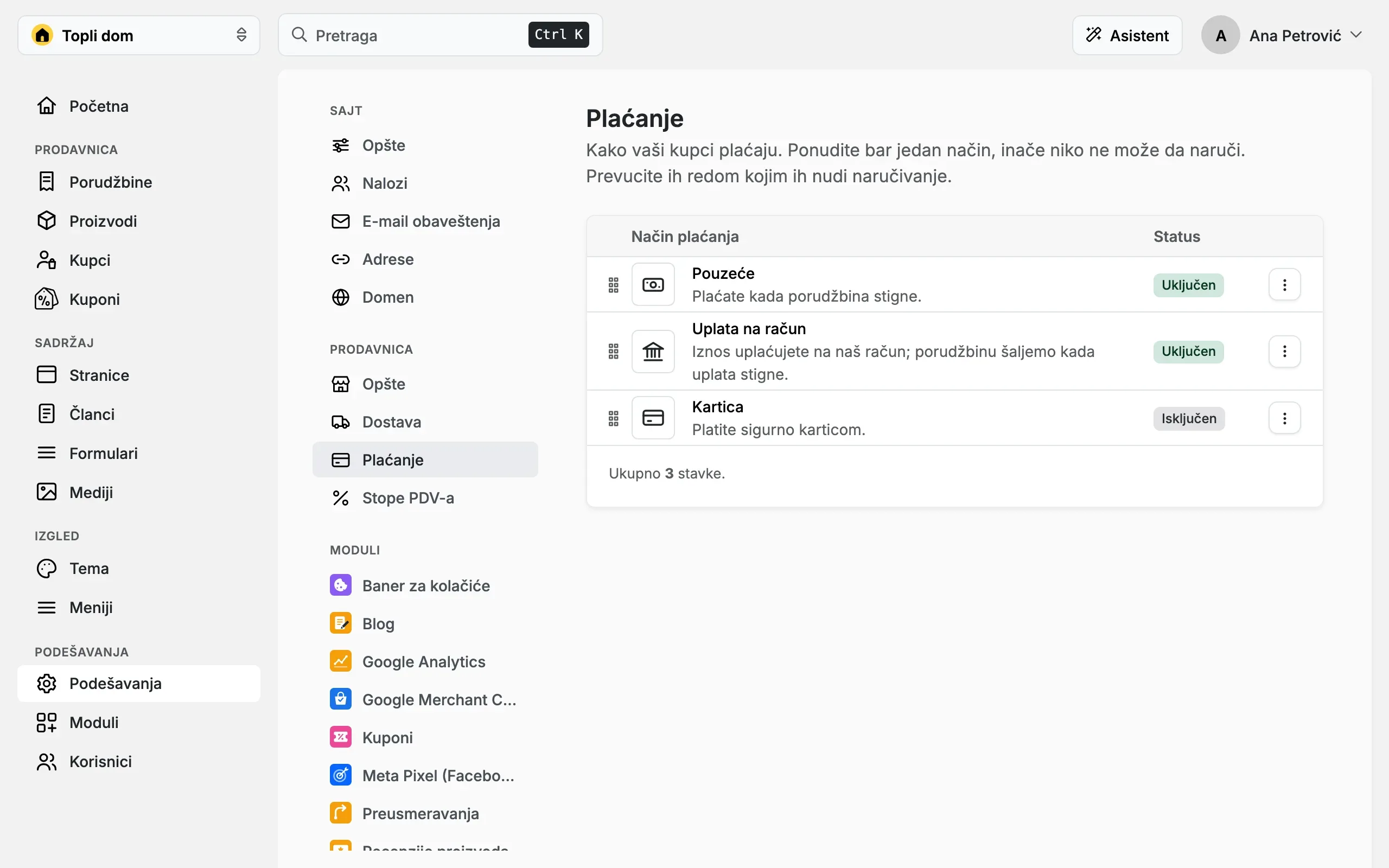
Task: Open Formulari in the sidebar
Action: coord(138,453)
